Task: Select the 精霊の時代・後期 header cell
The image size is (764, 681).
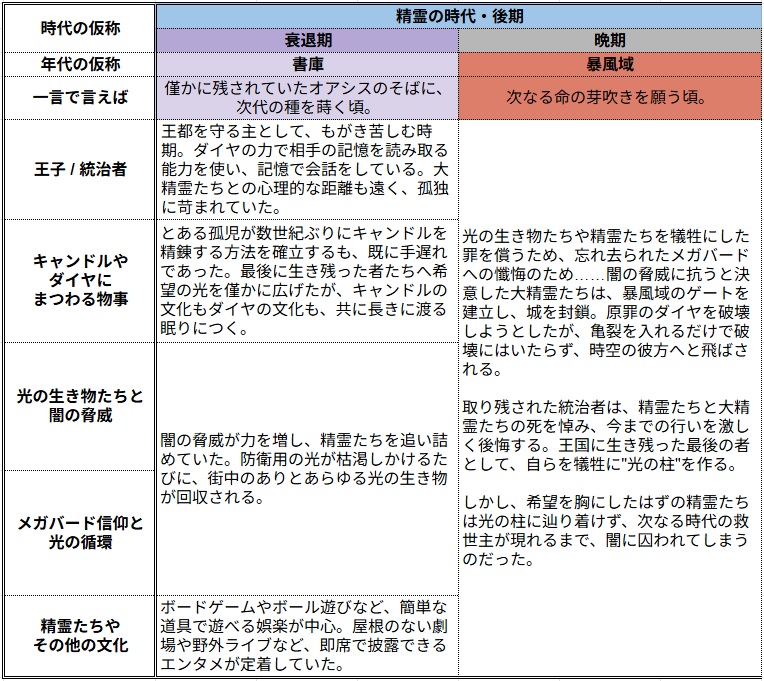Action: coord(459,16)
